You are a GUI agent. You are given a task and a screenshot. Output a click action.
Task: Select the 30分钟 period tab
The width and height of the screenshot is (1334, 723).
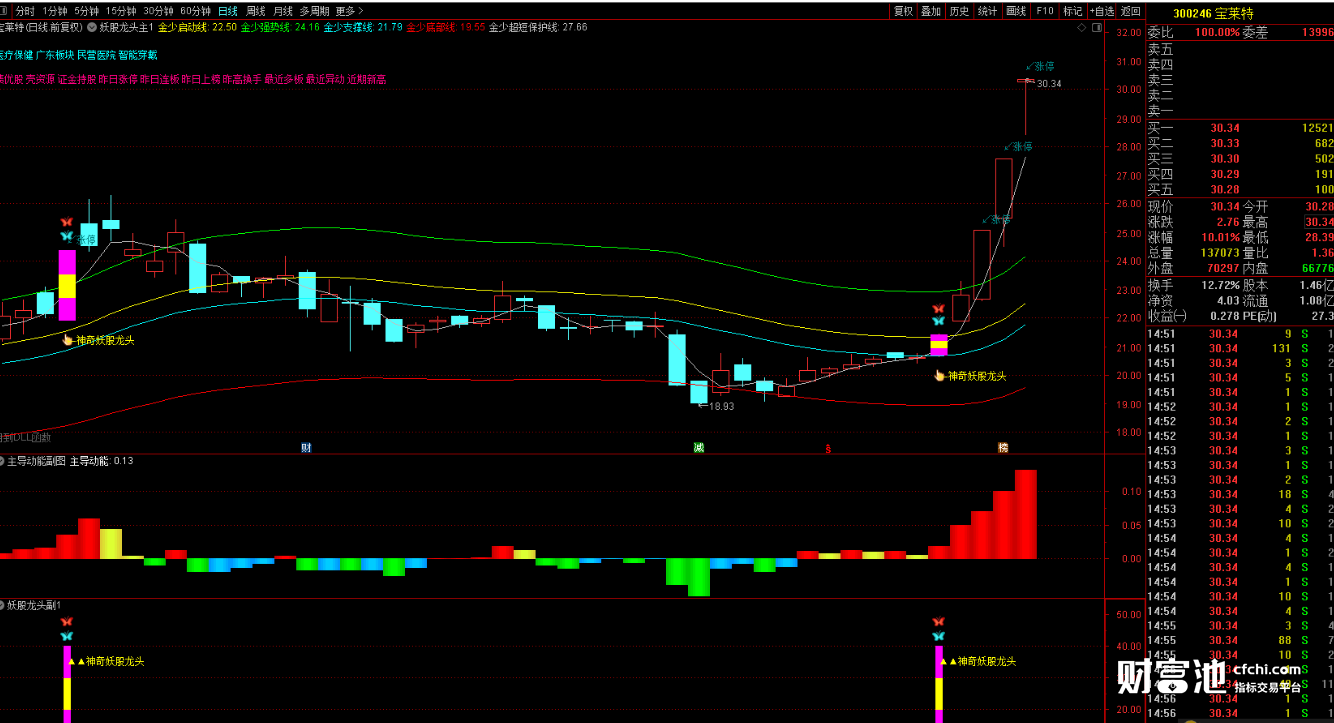coord(158,11)
